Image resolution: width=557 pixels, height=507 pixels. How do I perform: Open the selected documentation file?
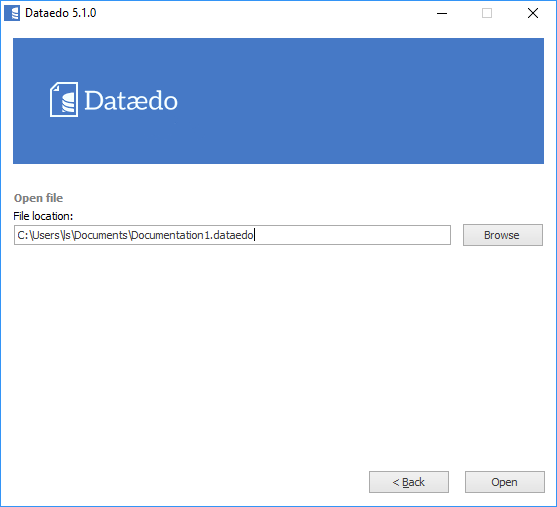point(504,482)
